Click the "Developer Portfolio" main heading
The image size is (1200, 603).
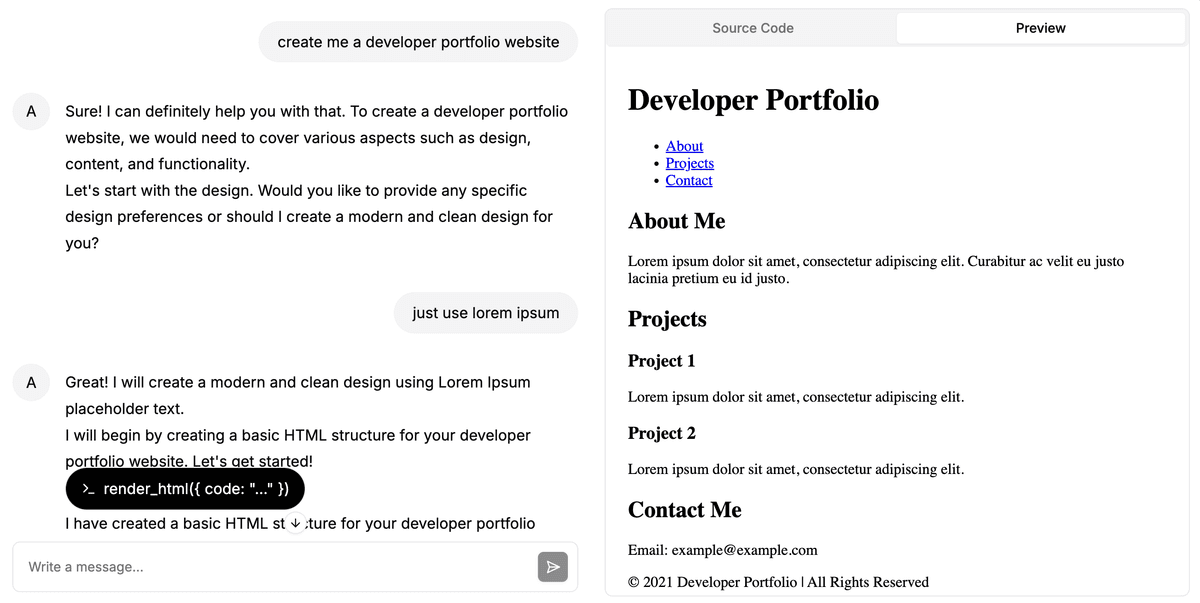[753, 100]
